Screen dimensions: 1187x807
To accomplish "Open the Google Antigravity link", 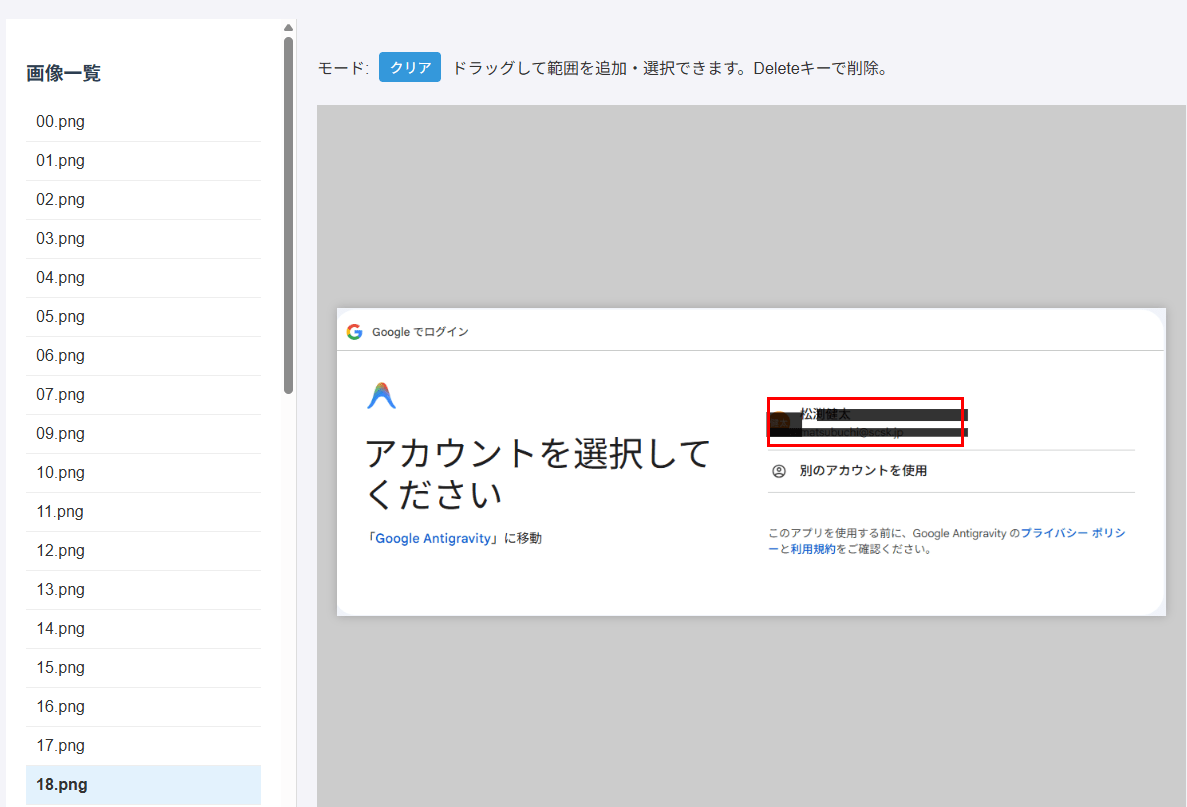I will pos(433,539).
